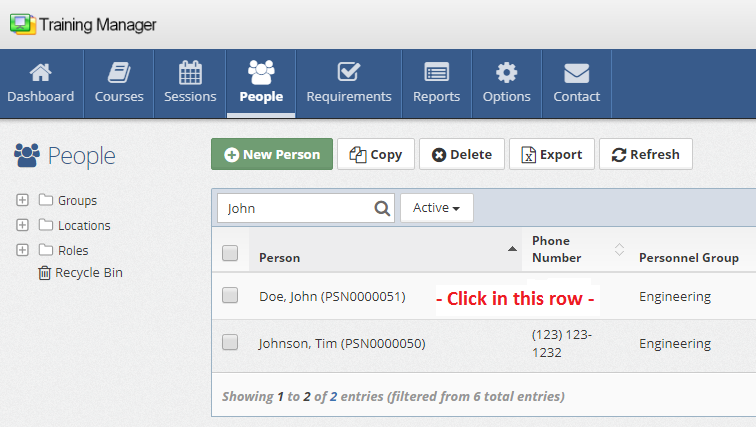Open Contact envelope icon

point(576,73)
